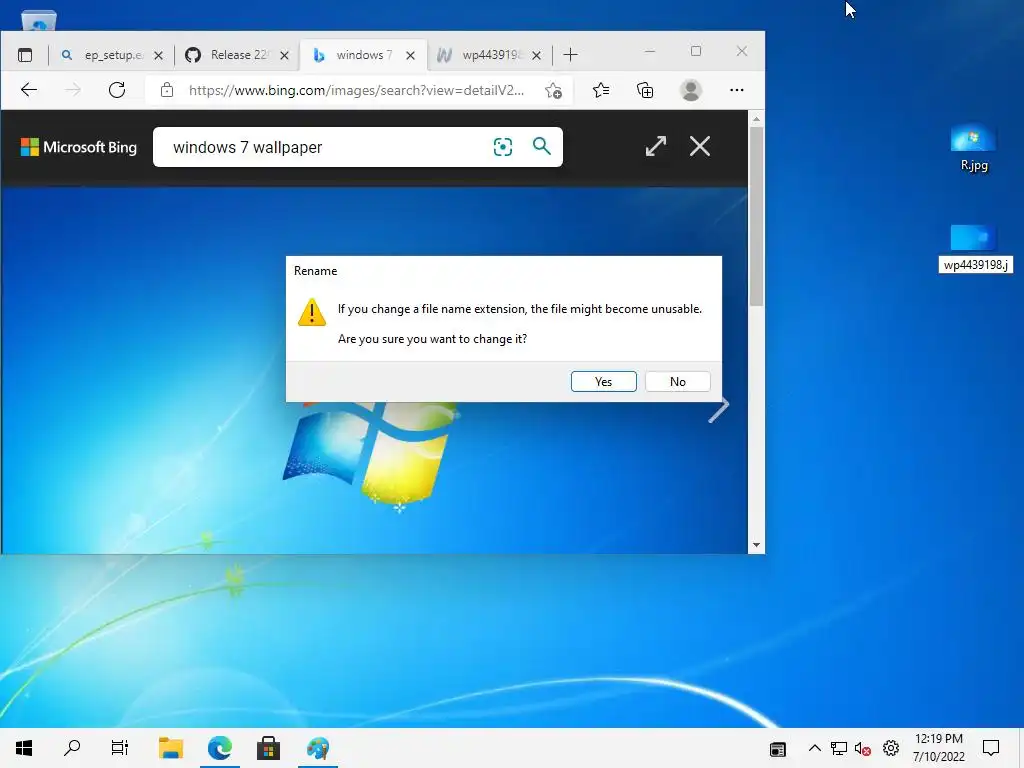
Task: Open the Action Center notifications
Action: (991, 748)
